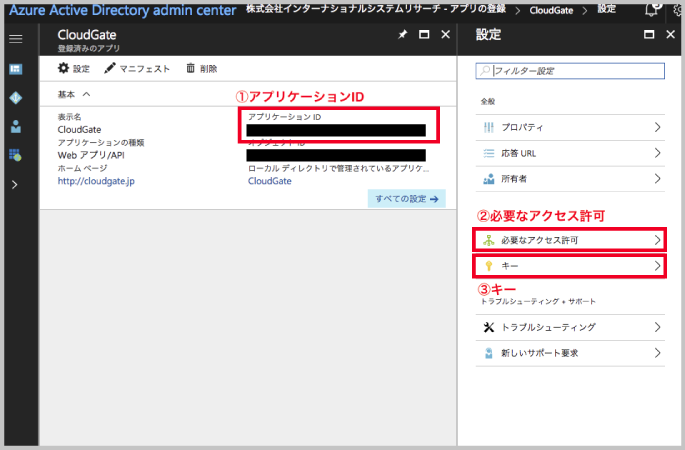Click the 削除 trash toolbar button
The width and height of the screenshot is (685, 450).
click(202, 69)
